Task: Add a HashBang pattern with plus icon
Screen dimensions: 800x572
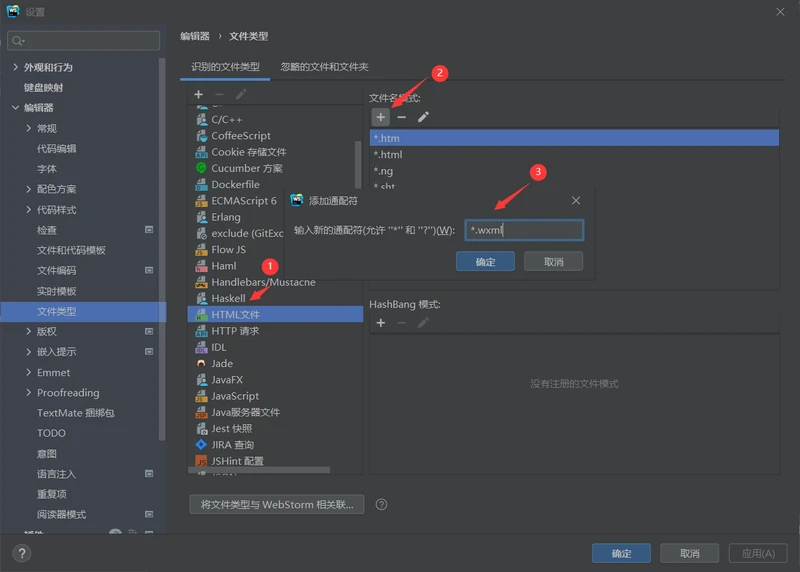Action: tap(381, 323)
